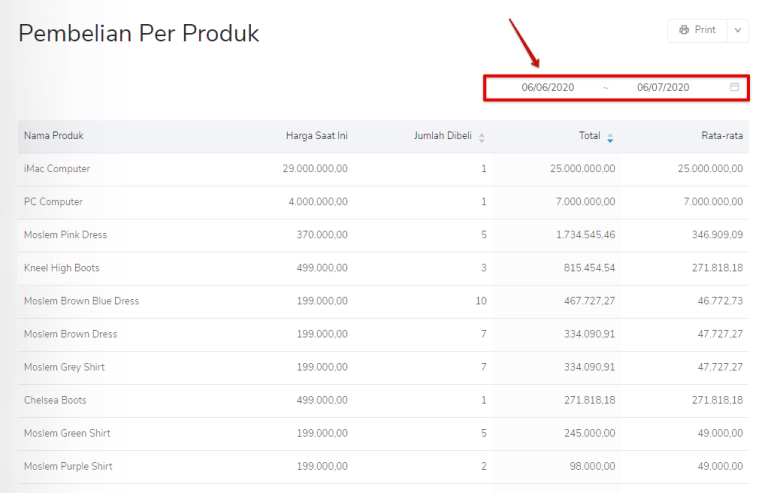This screenshot has width=768, height=493.
Task: Click the calendar icon in date range
Action: pyautogui.click(x=734, y=87)
